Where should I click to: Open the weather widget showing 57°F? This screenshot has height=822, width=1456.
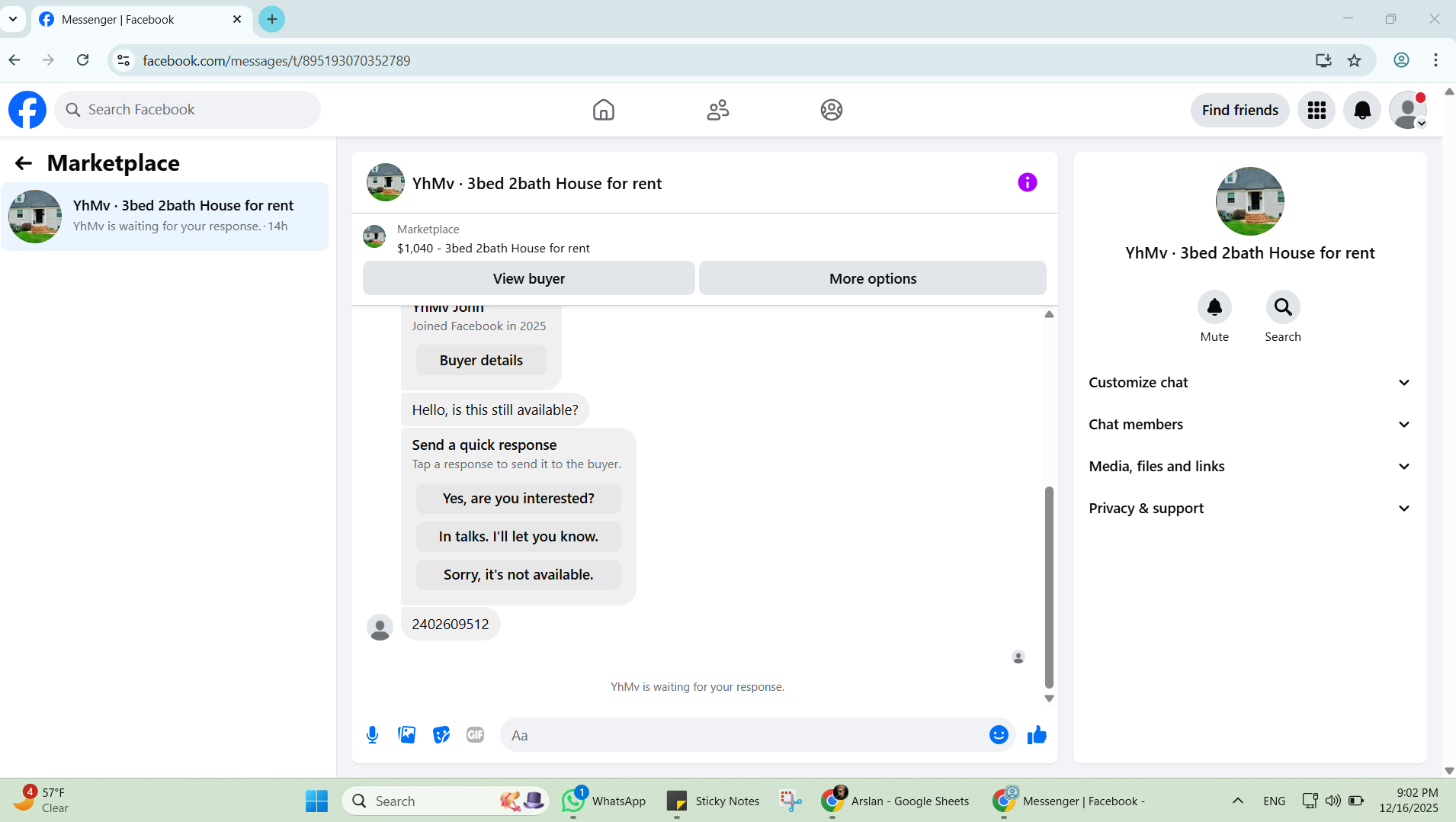click(42, 801)
